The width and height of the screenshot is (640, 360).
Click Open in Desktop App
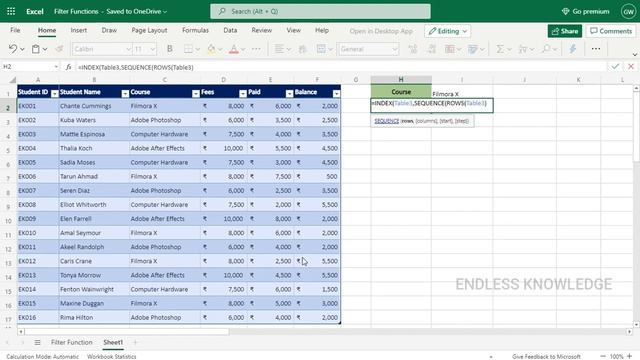click(x=381, y=31)
